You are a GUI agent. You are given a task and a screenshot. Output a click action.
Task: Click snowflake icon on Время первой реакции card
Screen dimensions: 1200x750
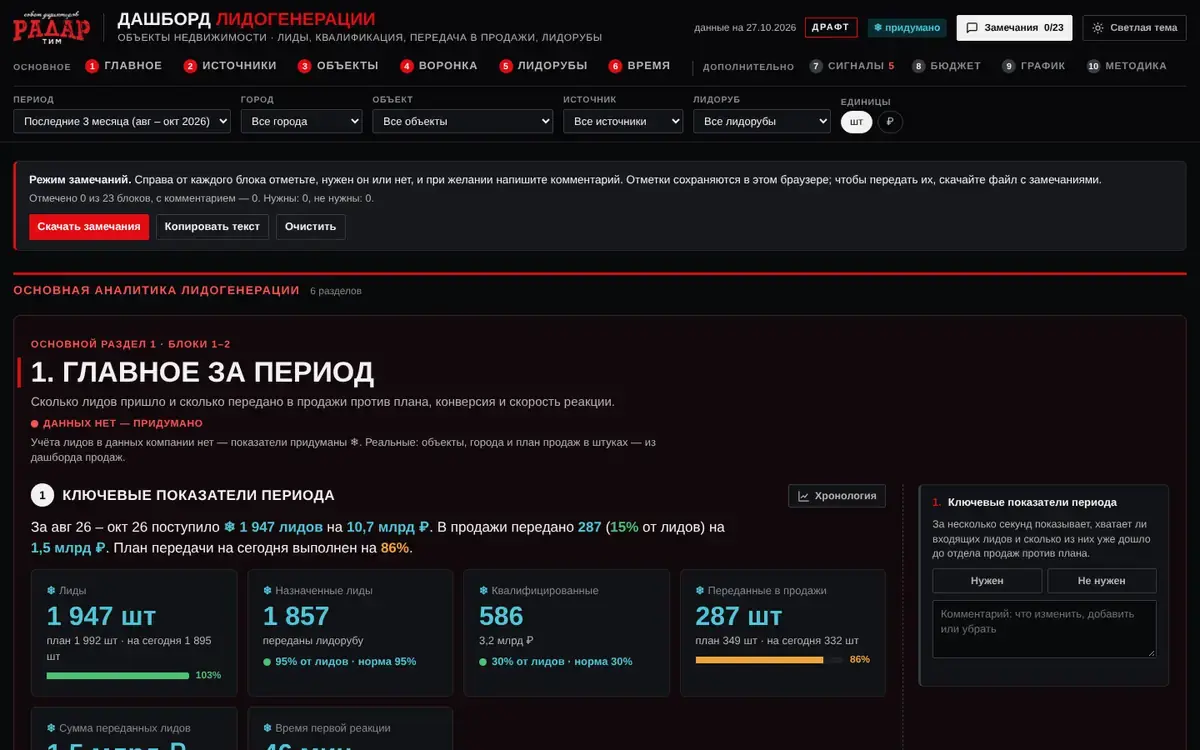(x=267, y=729)
